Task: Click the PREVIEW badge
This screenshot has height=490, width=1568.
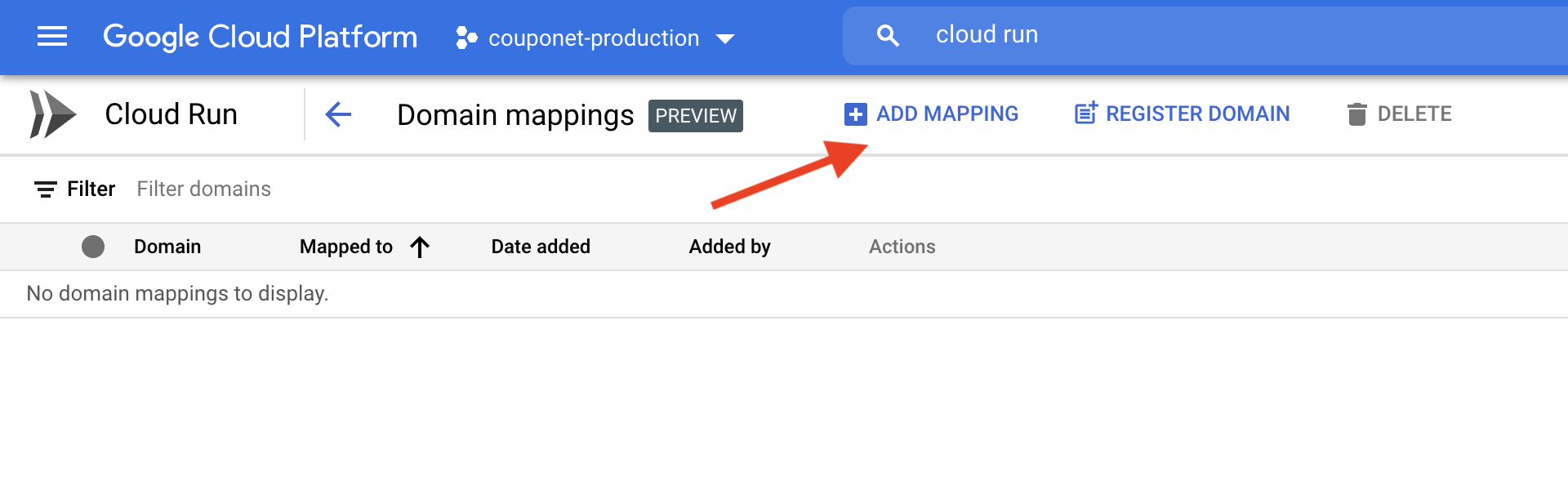Action: point(696,116)
